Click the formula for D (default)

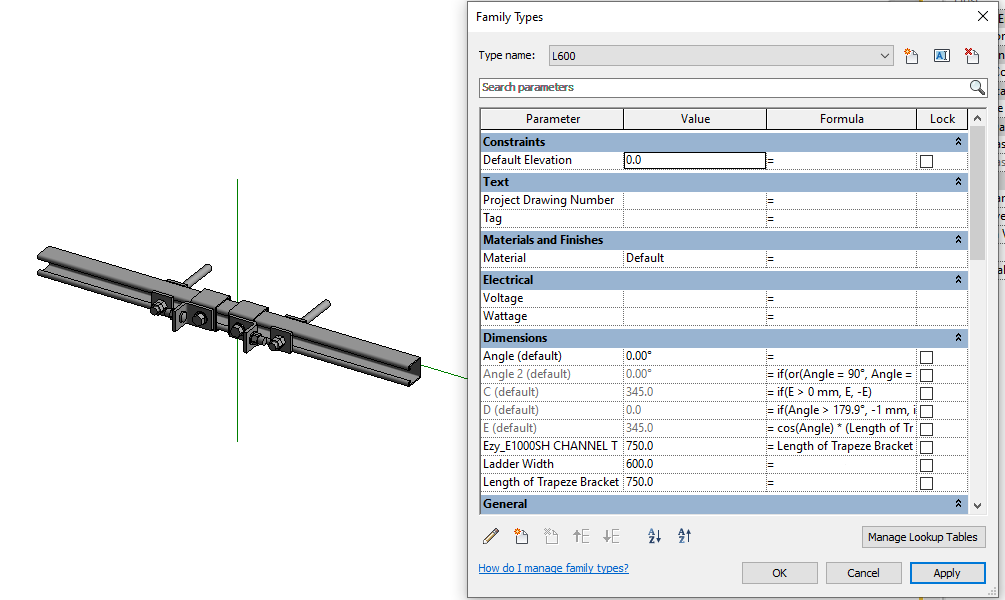841,410
